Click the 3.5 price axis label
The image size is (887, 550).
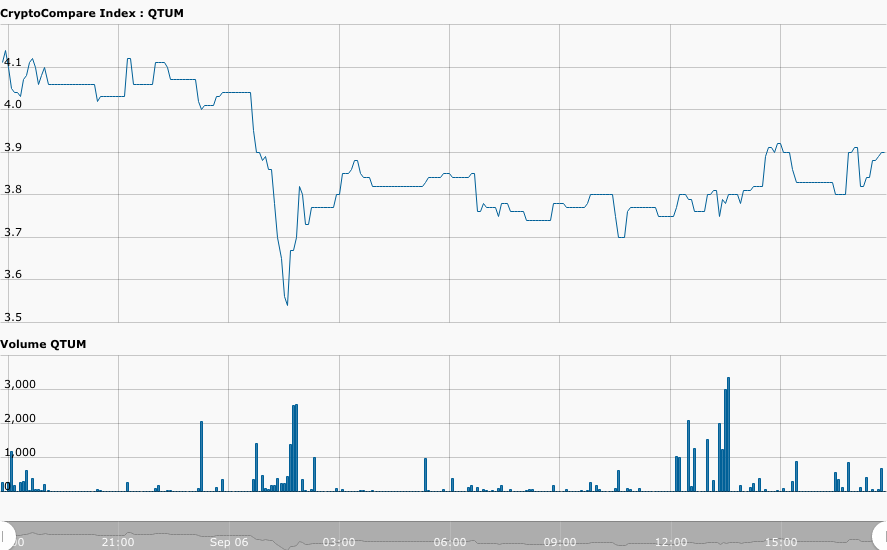(x=13, y=317)
